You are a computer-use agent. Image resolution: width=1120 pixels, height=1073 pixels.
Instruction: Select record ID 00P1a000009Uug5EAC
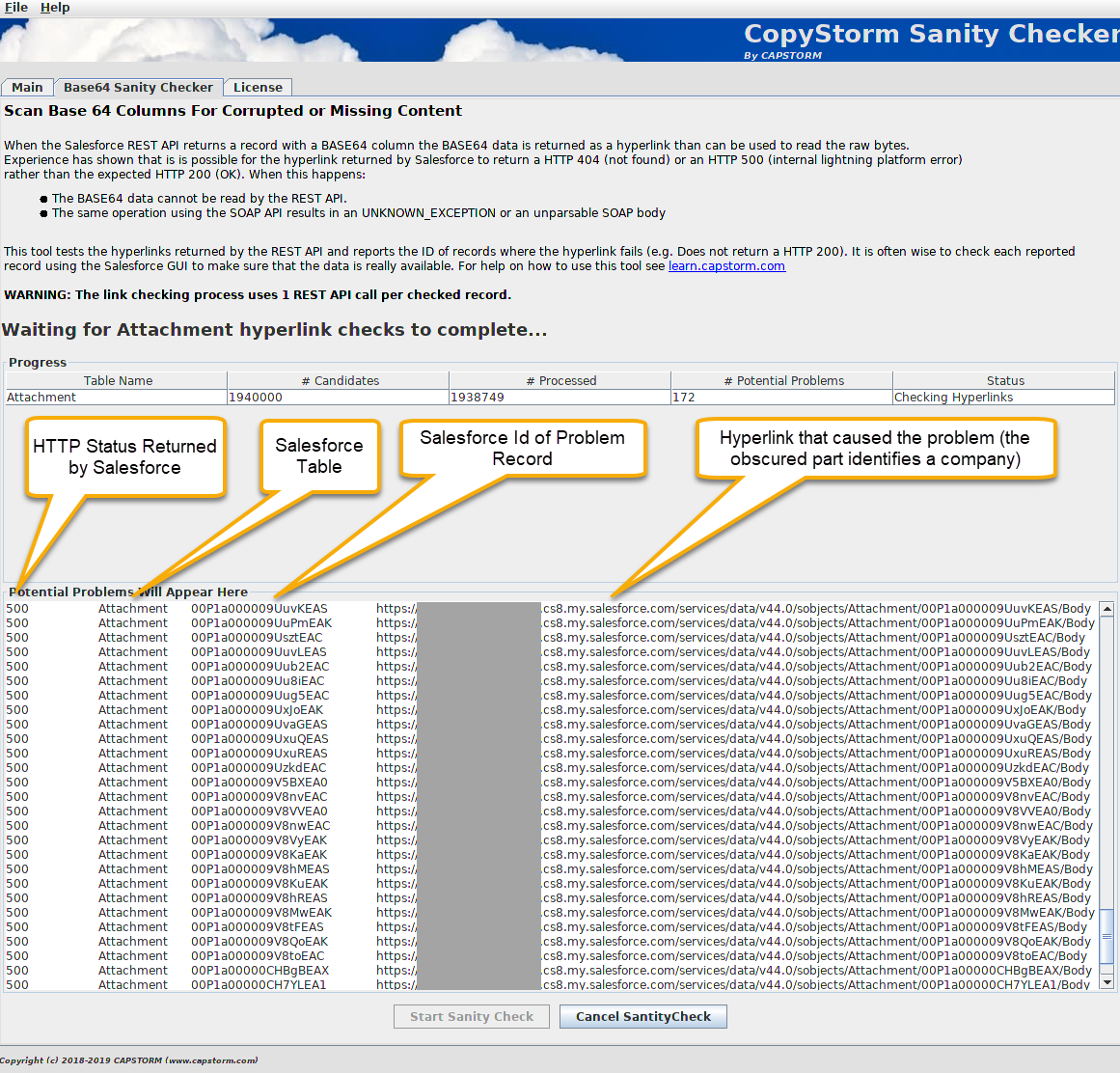point(260,695)
